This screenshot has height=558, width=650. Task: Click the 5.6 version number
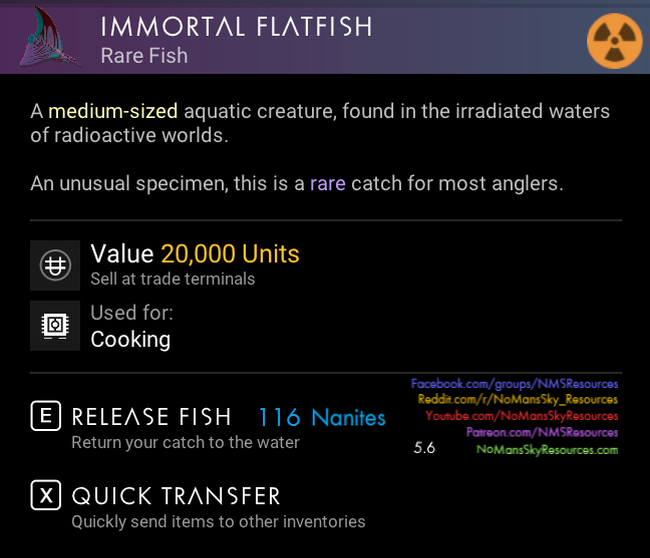pos(424,448)
